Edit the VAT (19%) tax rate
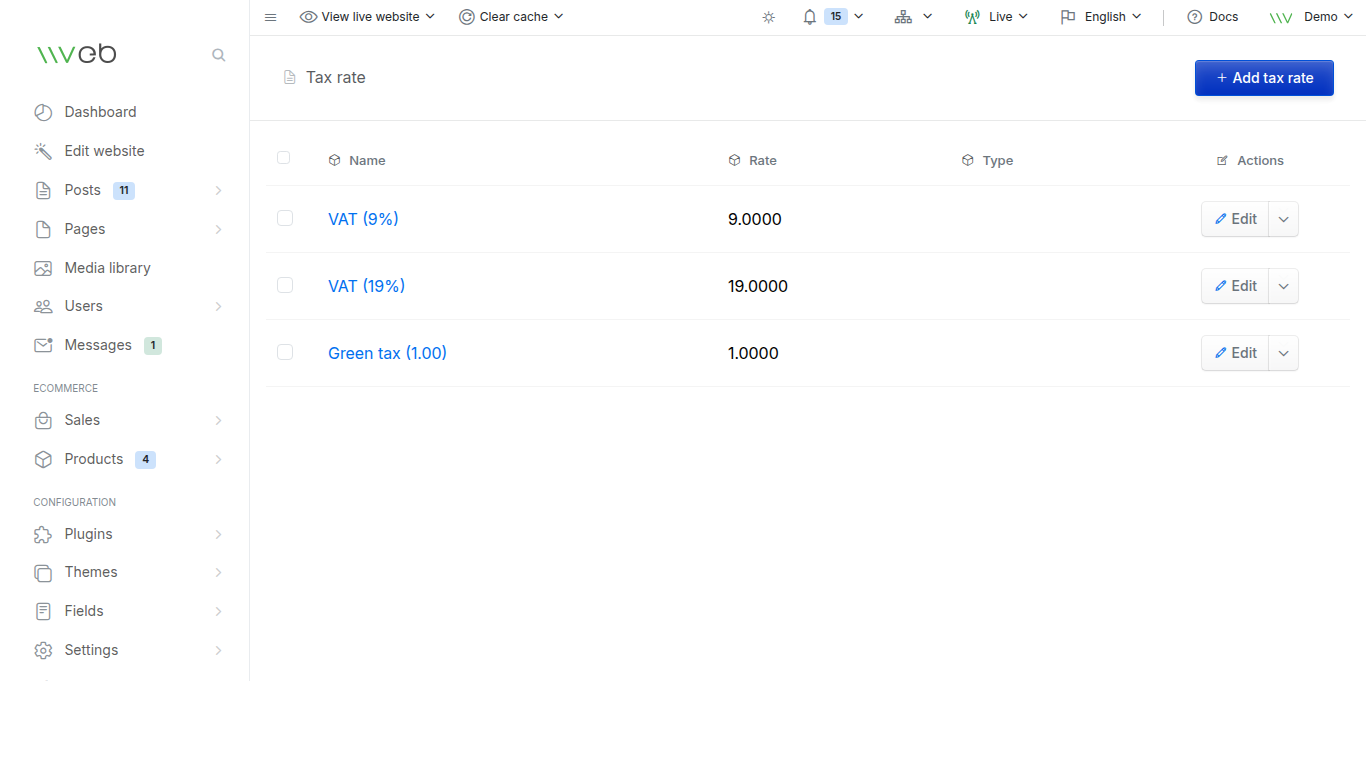This screenshot has width=1366, height=768. pos(1235,286)
